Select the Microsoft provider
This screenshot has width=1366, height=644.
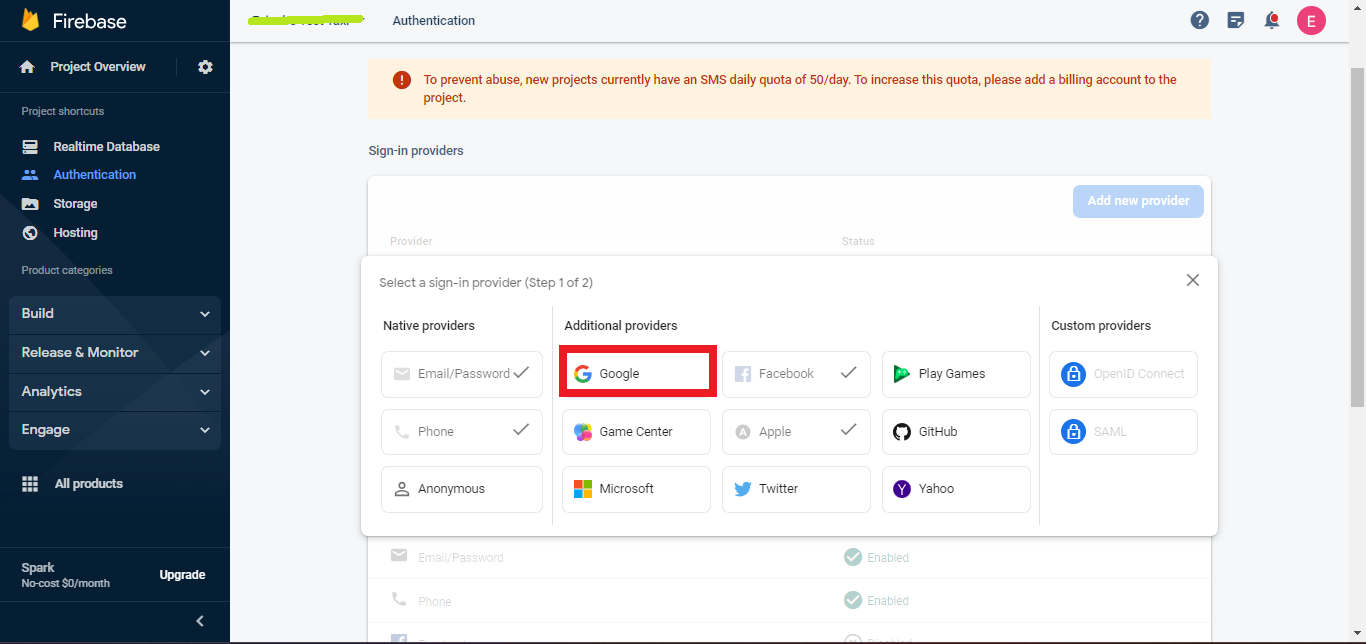coord(636,489)
